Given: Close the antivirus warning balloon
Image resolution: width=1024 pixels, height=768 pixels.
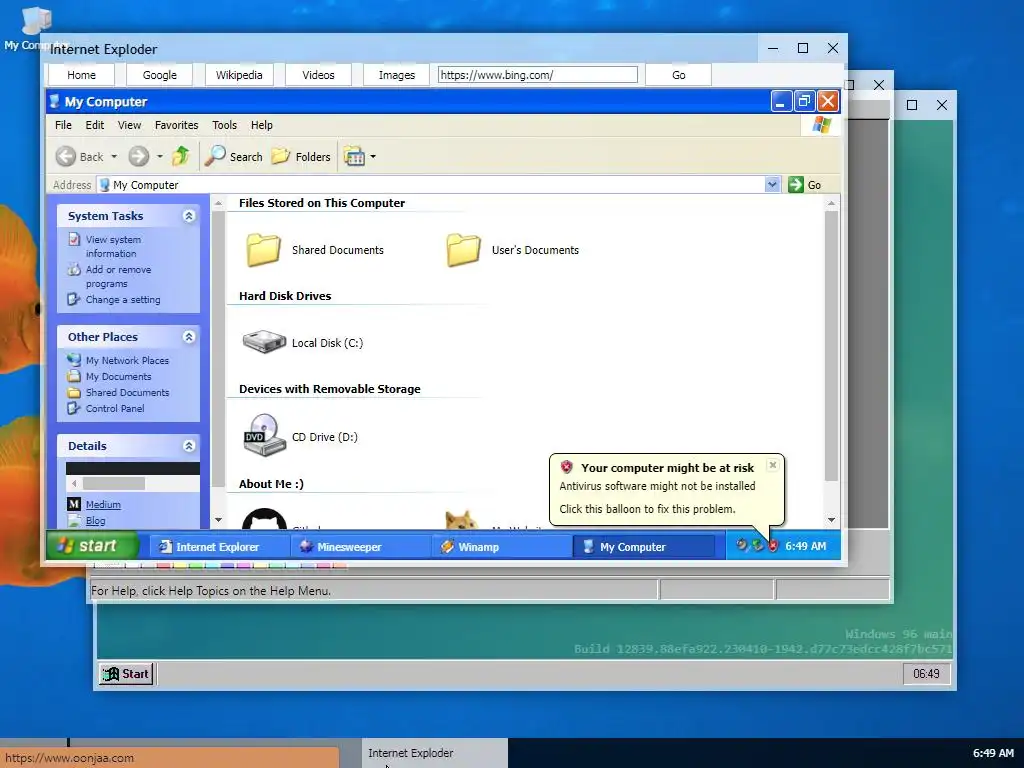Looking at the screenshot, I should (773, 465).
